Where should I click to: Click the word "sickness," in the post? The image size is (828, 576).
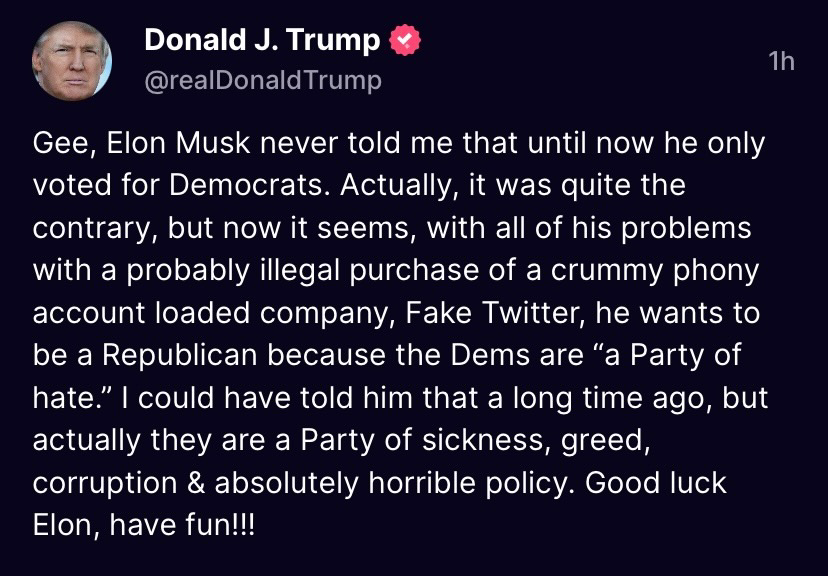pos(483,441)
